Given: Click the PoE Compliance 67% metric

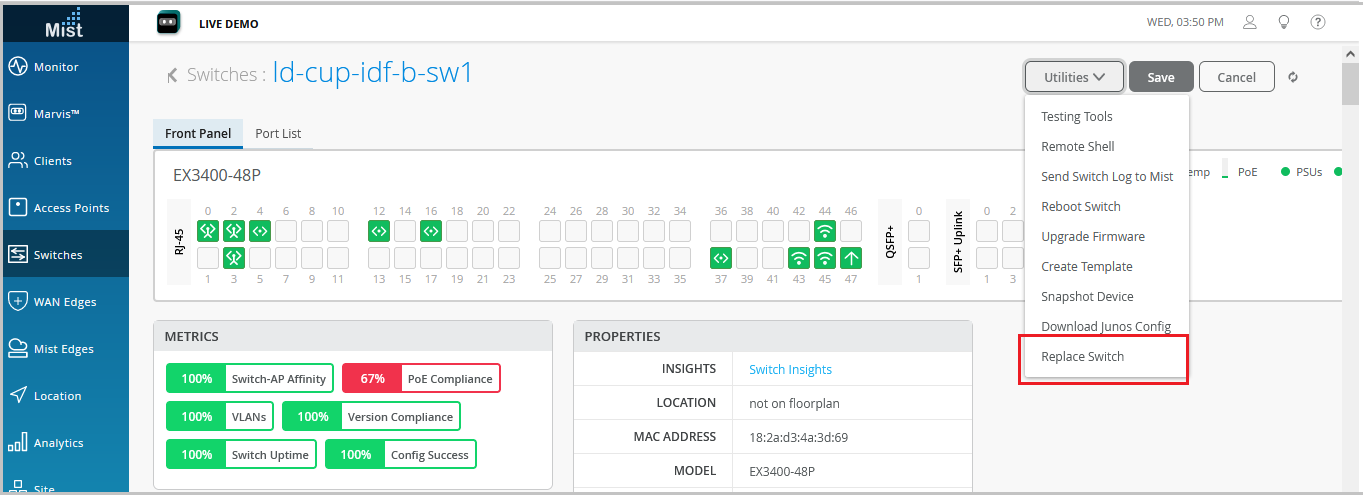Looking at the screenshot, I should [421, 379].
